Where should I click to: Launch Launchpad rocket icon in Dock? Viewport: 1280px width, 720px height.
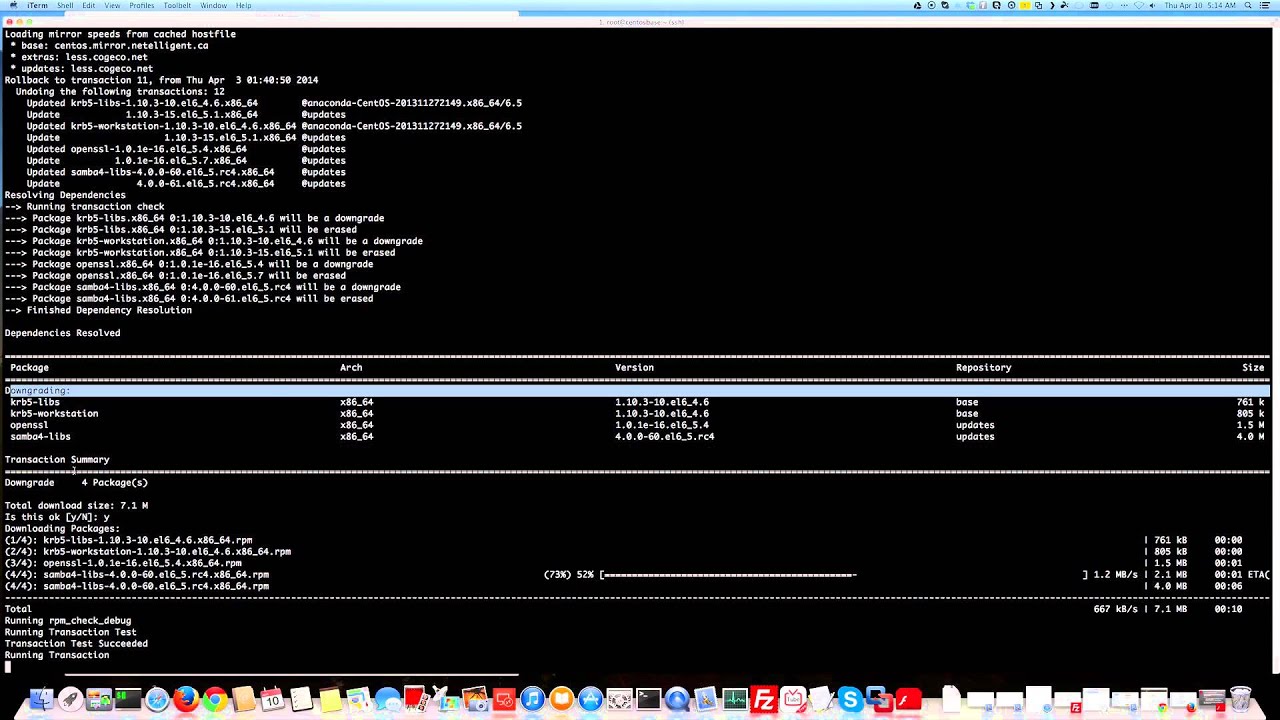[70, 699]
